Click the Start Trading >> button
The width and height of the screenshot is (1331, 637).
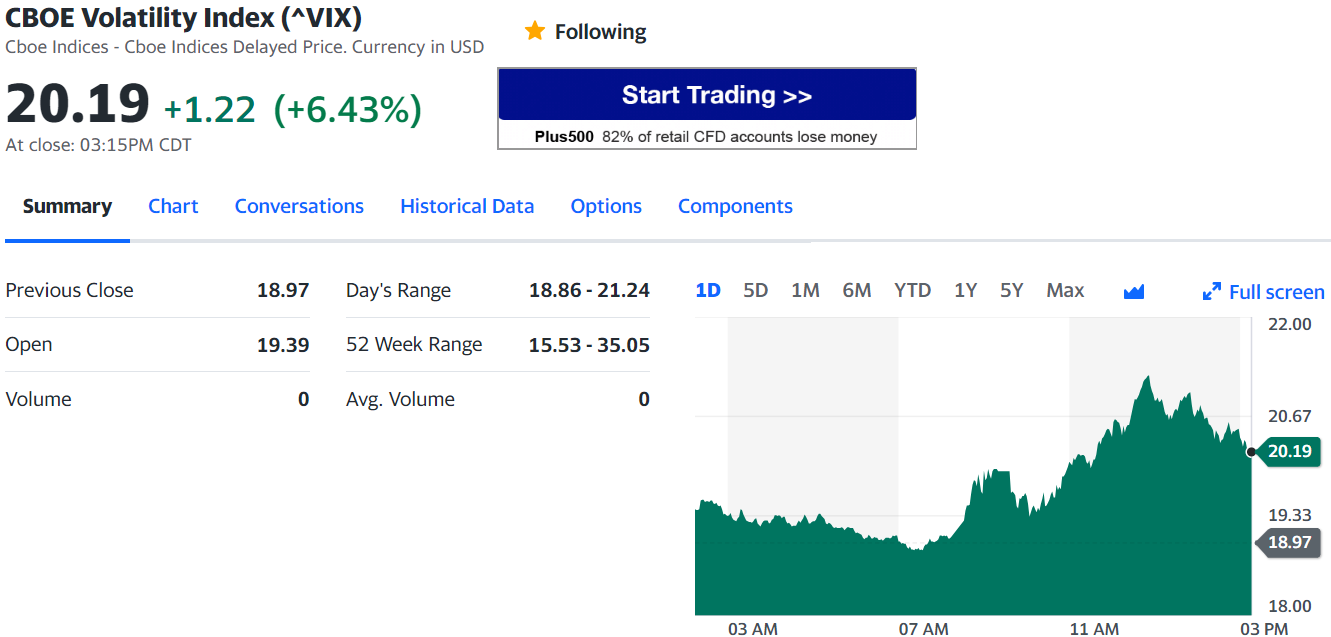(x=707, y=95)
